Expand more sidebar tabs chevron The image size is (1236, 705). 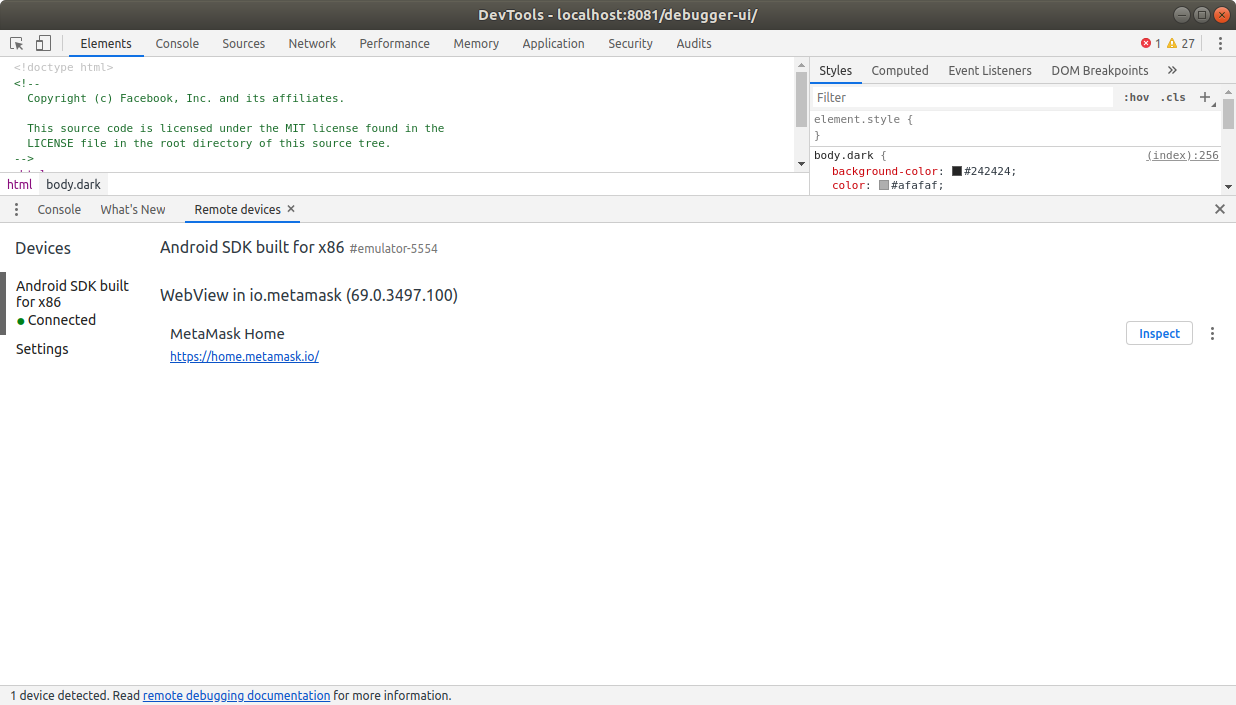[1172, 70]
